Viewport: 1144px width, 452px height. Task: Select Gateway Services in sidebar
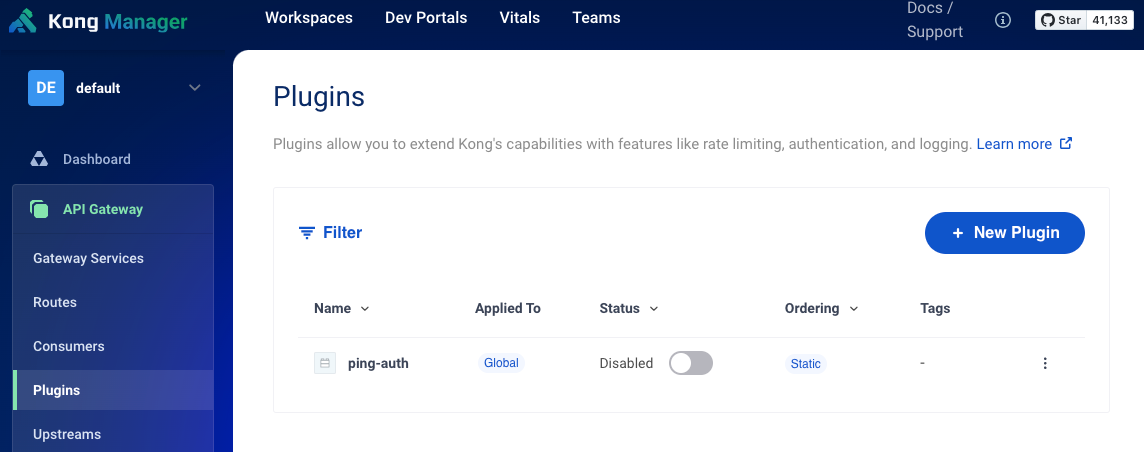tap(88, 258)
